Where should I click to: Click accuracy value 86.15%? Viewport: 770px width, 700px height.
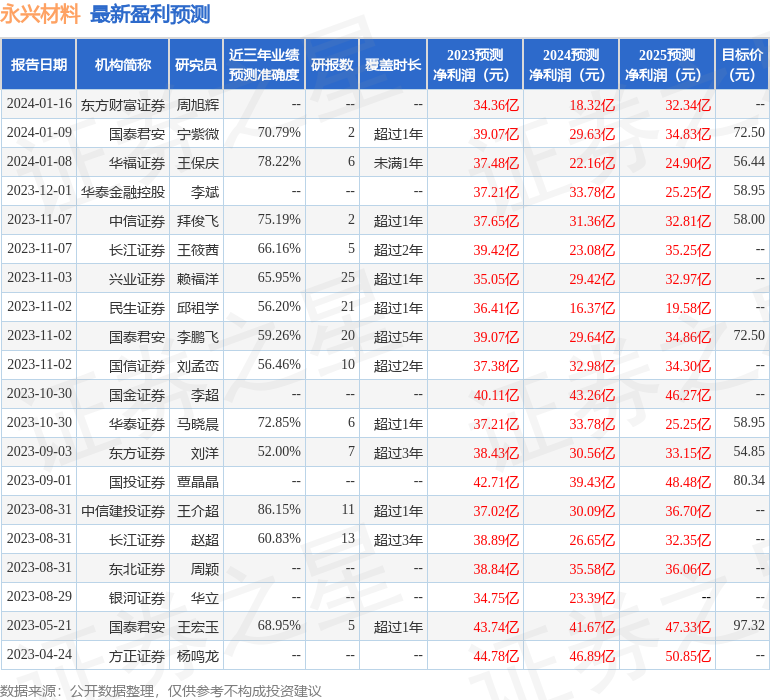279,509
